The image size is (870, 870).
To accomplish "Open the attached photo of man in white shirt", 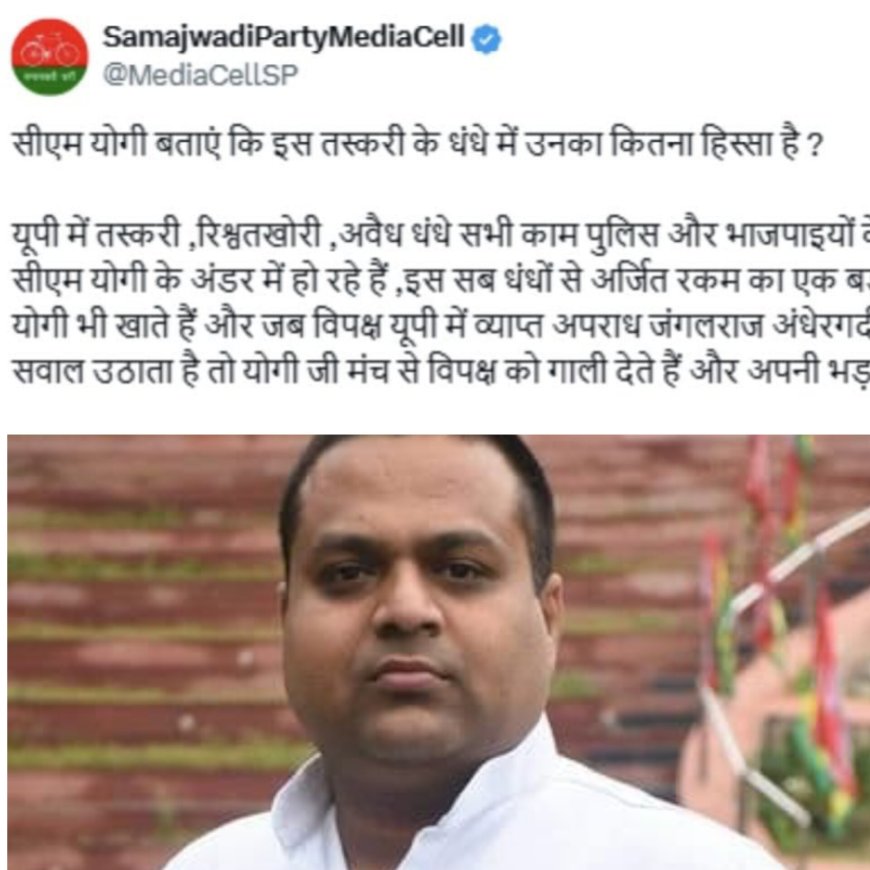I will (x=438, y=652).
